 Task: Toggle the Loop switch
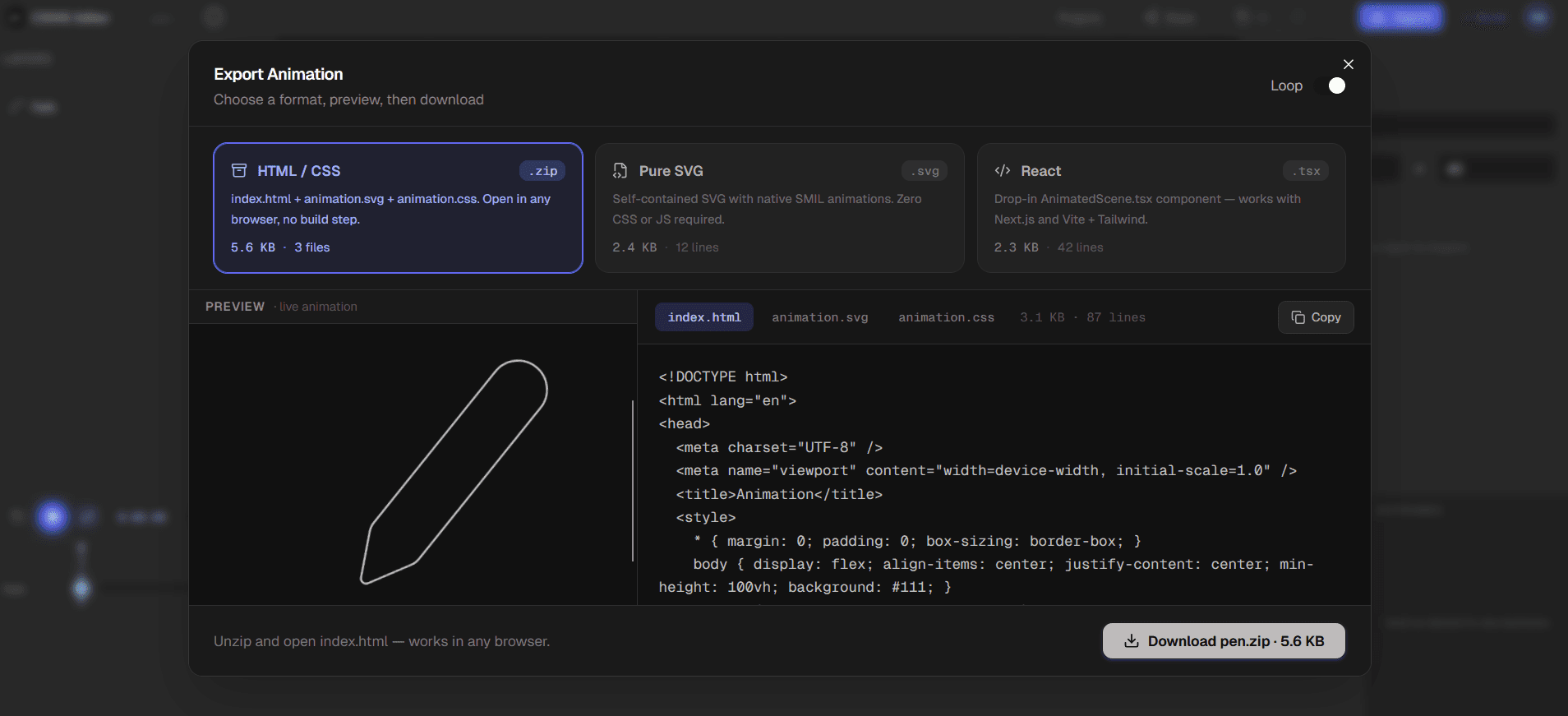1330,85
